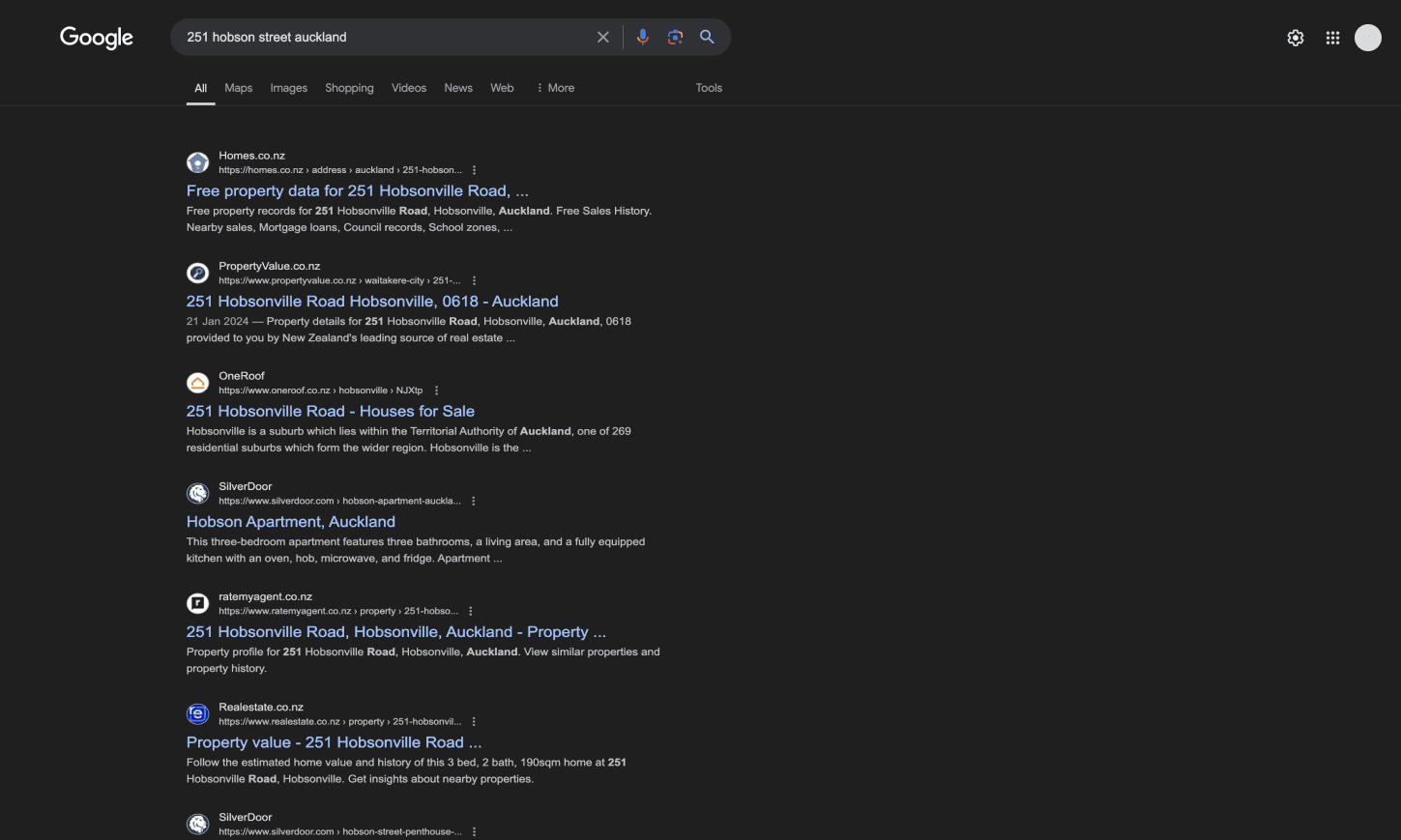Click the Realestate.co.nz site name

click(x=261, y=707)
